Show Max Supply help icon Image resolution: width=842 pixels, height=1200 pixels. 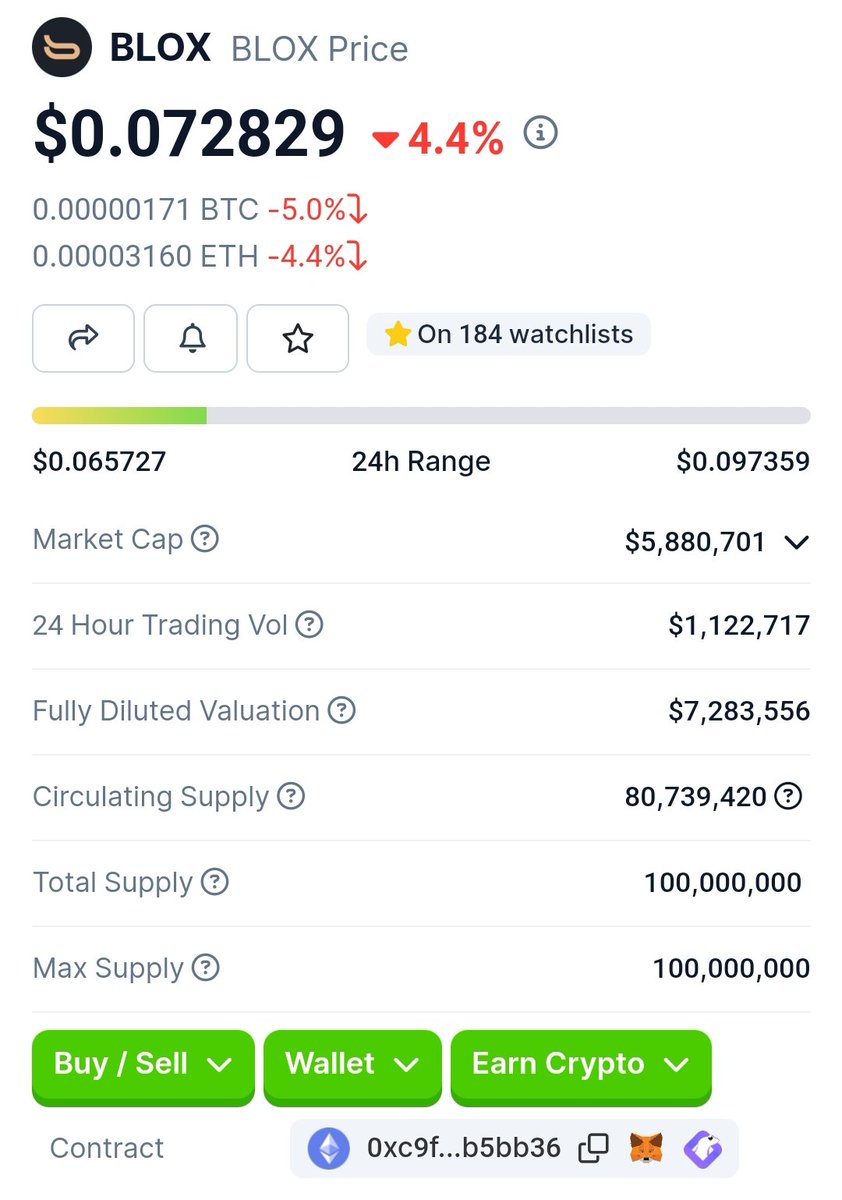205,968
